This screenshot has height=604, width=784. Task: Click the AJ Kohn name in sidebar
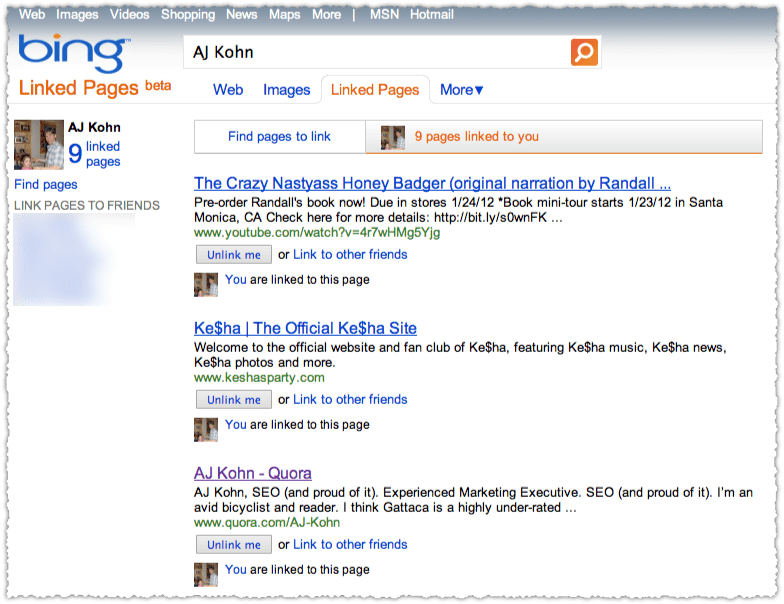click(94, 128)
